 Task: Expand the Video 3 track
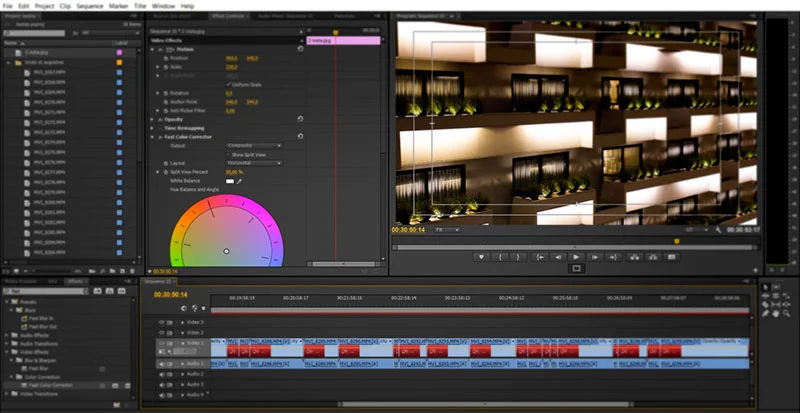tap(183, 322)
